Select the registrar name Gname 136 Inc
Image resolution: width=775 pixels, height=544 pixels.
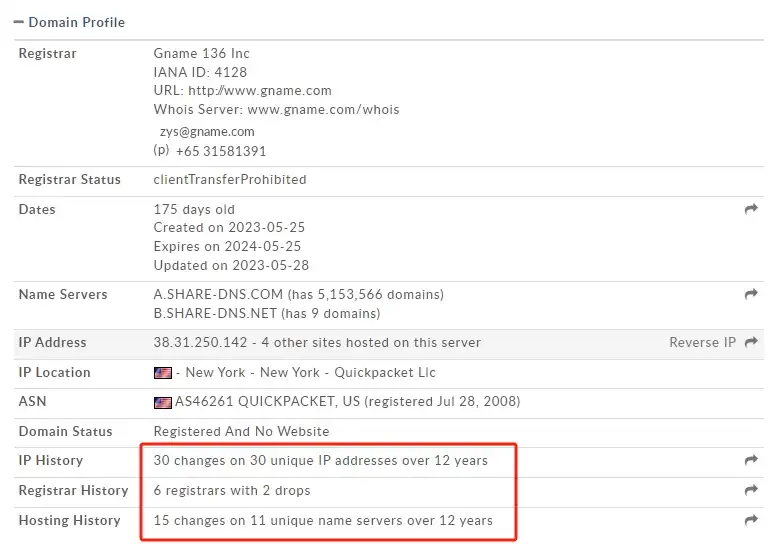click(201, 53)
